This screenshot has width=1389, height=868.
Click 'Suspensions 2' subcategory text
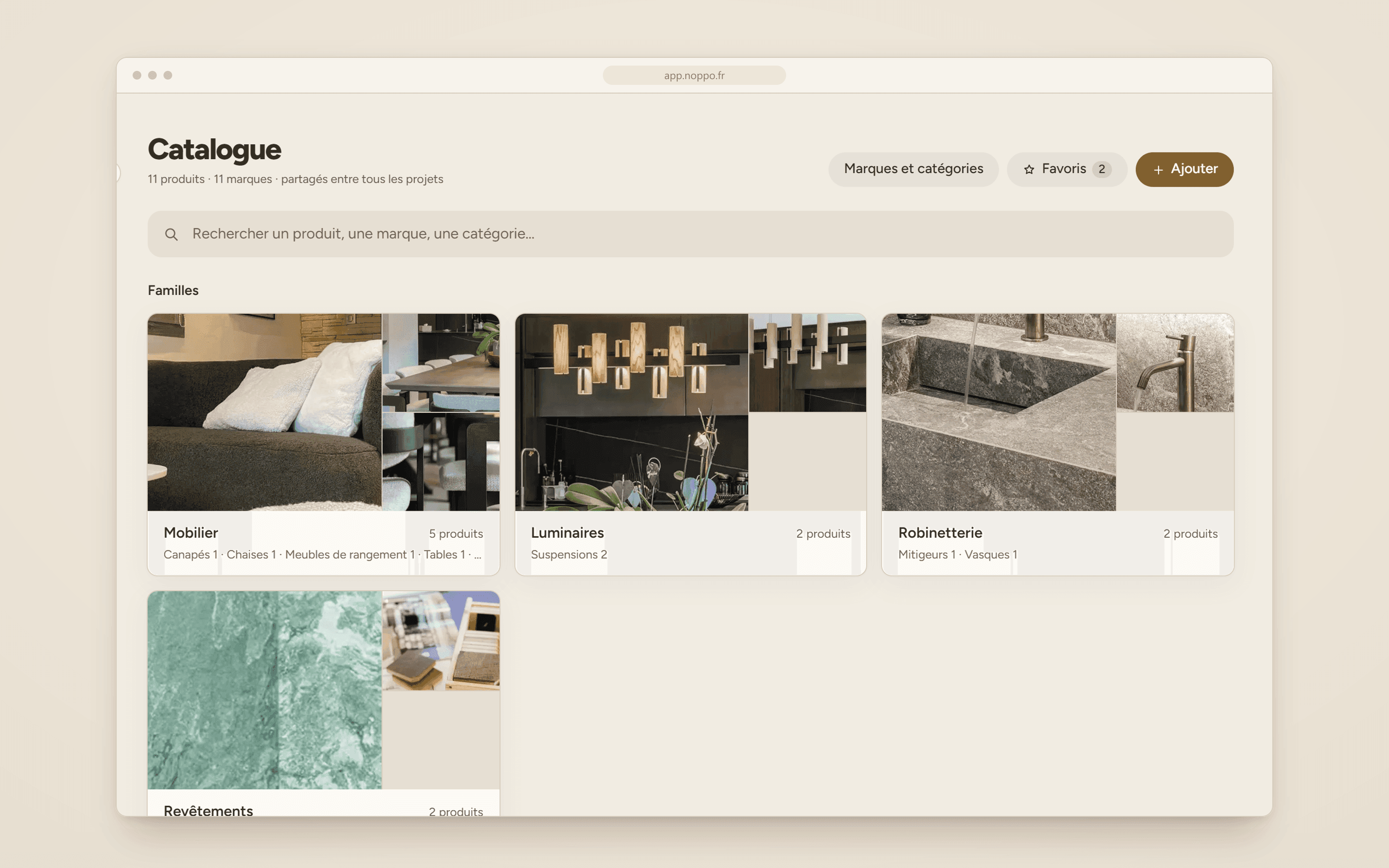(x=569, y=555)
